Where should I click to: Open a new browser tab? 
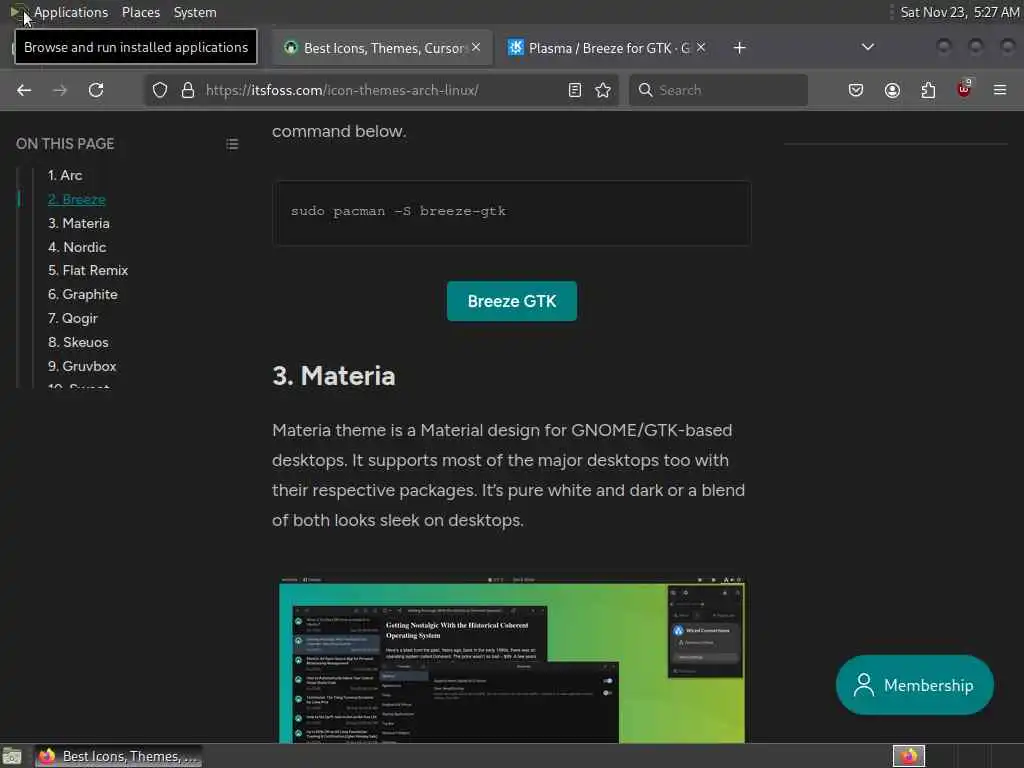[739, 48]
